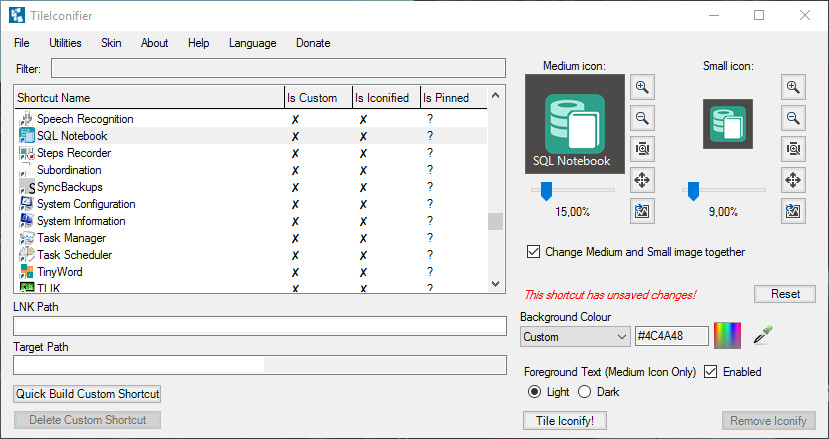Click the shortcut list scroll down arrow
Image resolution: width=829 pixels, height=439 pixels.
[x=495, y=284]
